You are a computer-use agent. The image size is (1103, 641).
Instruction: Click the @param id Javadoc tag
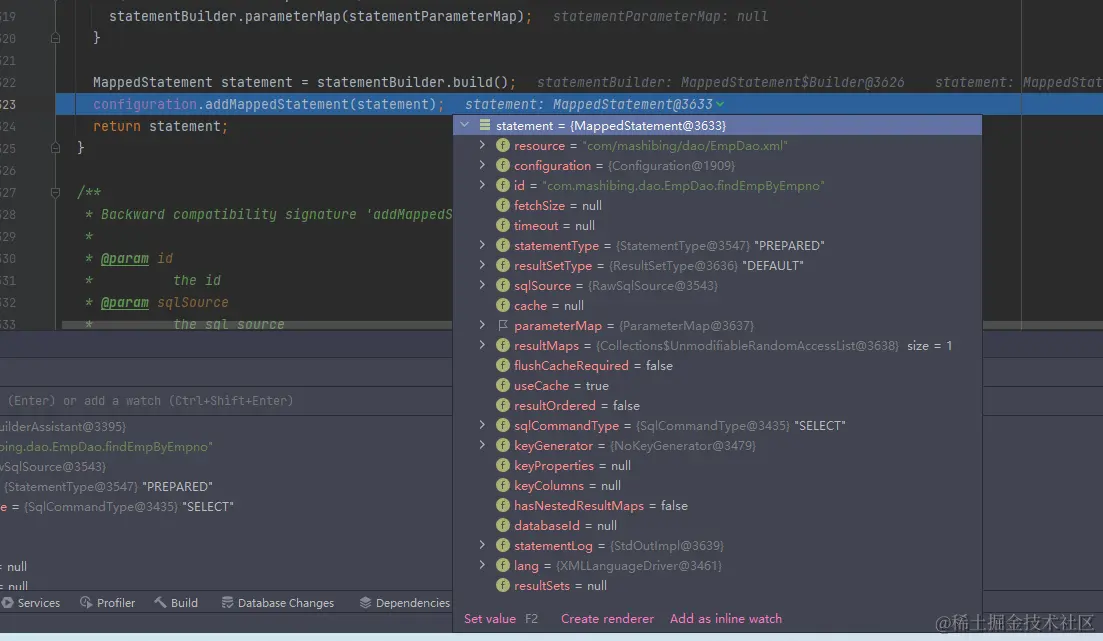pyautogui.click(x=125, y=258)
